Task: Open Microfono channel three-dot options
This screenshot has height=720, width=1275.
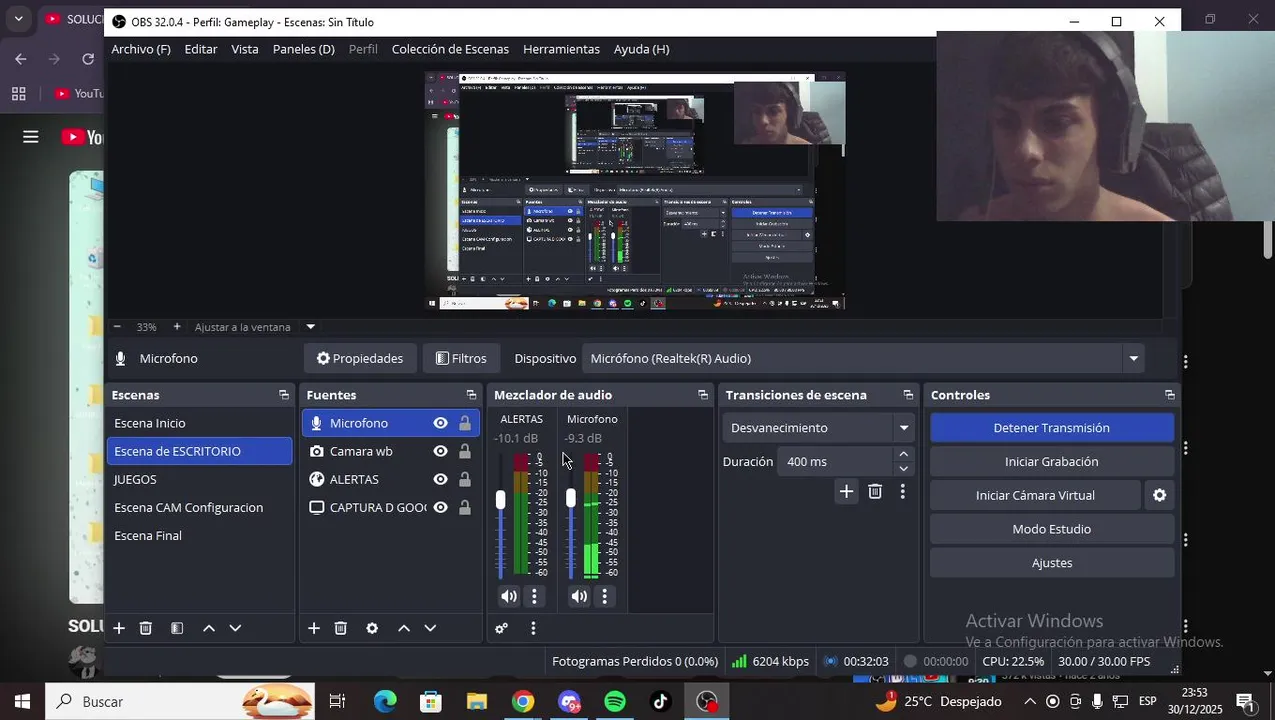Action: (x=605, y=596)
